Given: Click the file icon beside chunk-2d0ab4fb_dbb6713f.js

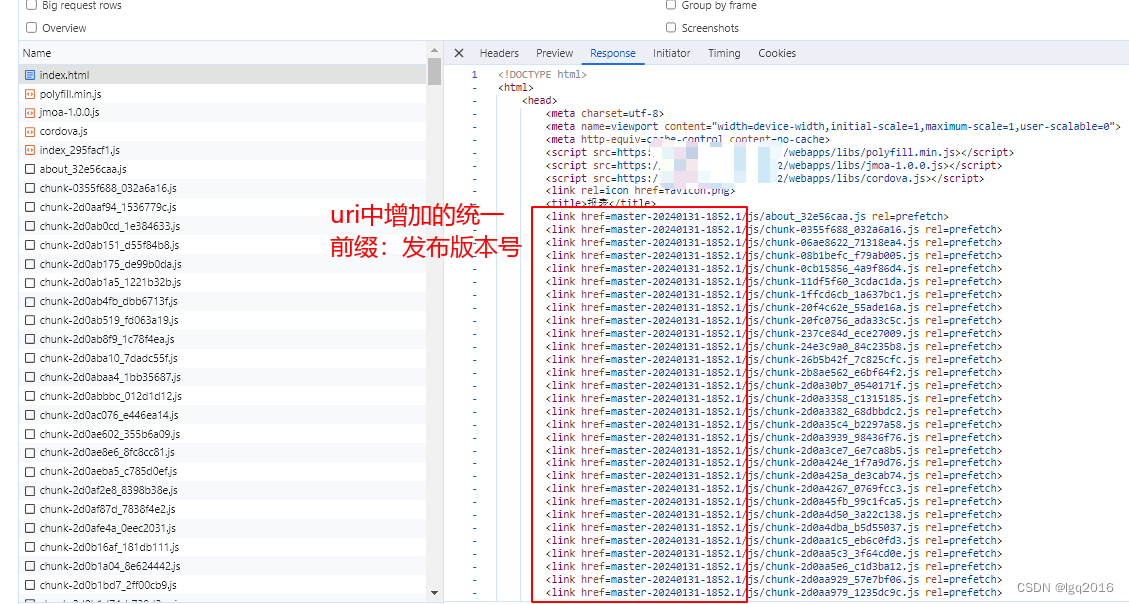Looking at the screenshot, I should pyautogui.click(x=30, y=302).
